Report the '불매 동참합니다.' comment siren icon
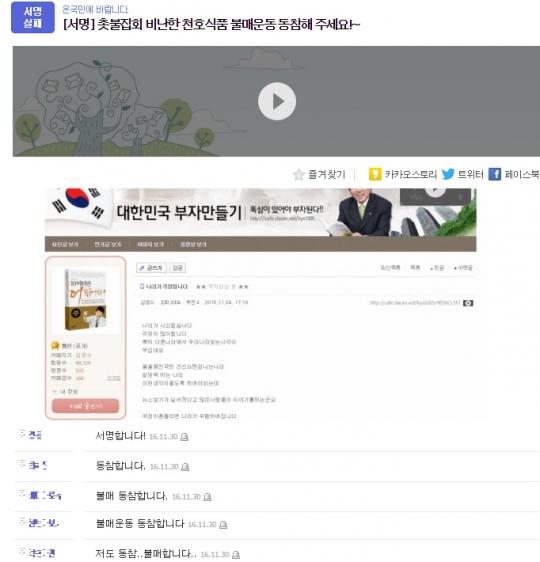The height and width of the screenshot is (562, 540). coord(207,497)
